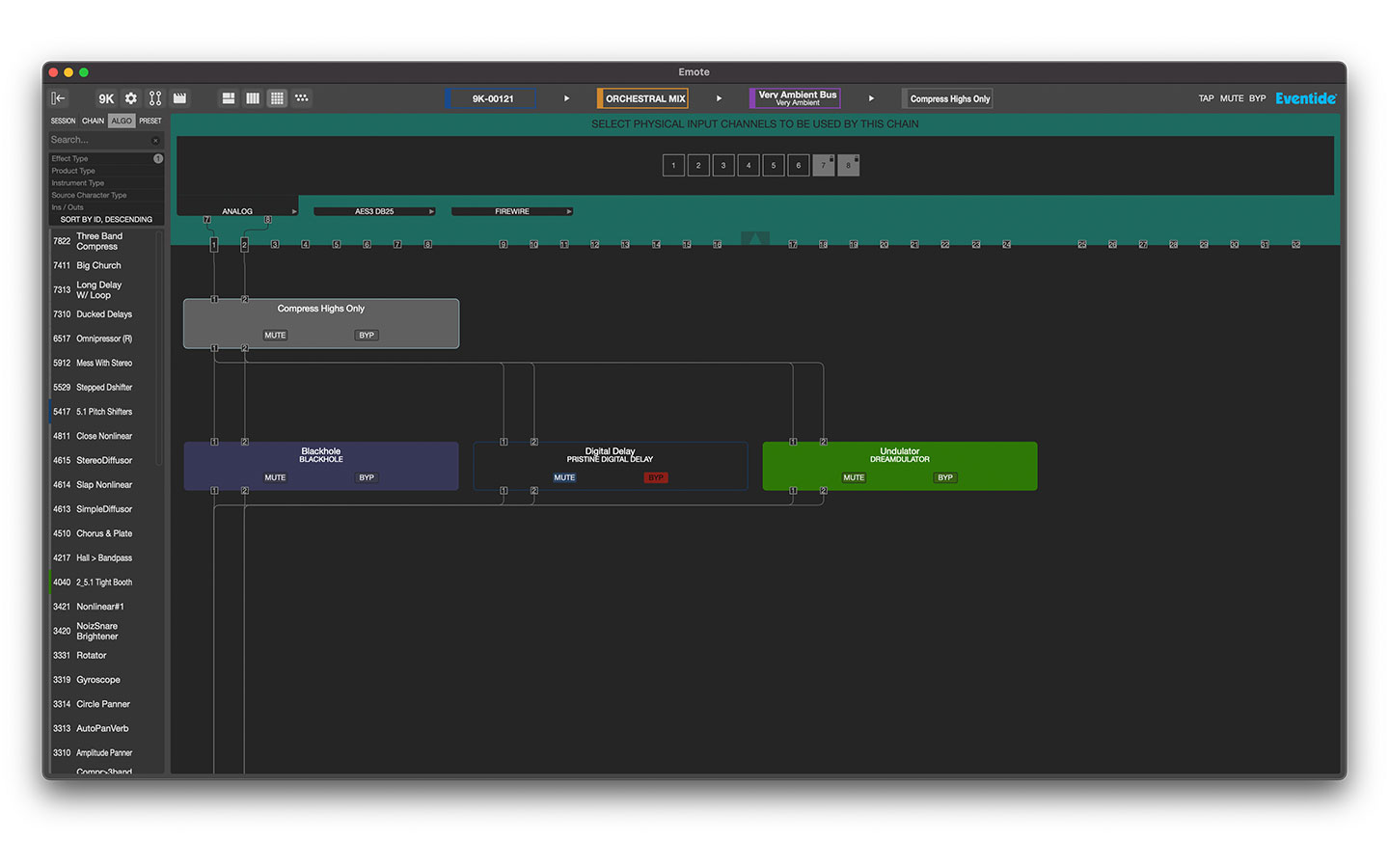The width and height of the screenshot is (1389, 868).
Task: Bypass the Blackhole algorithm
Action: pyautogui.click(x=367, y=477)
